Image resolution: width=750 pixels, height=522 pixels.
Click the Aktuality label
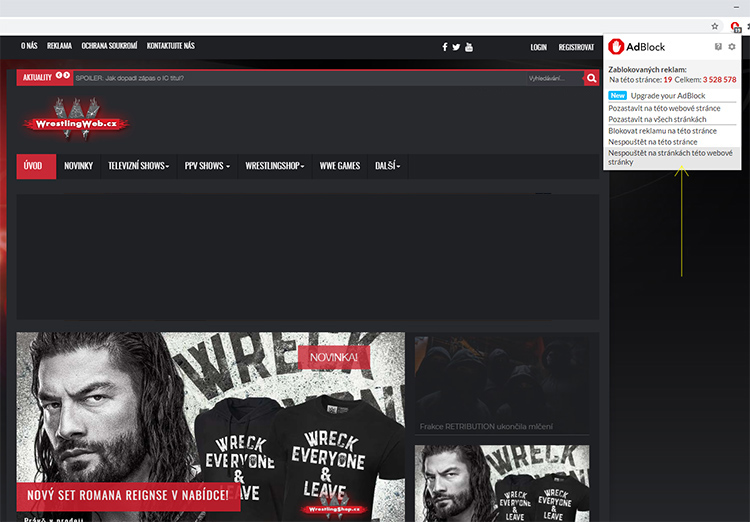[x=37, y=78]
